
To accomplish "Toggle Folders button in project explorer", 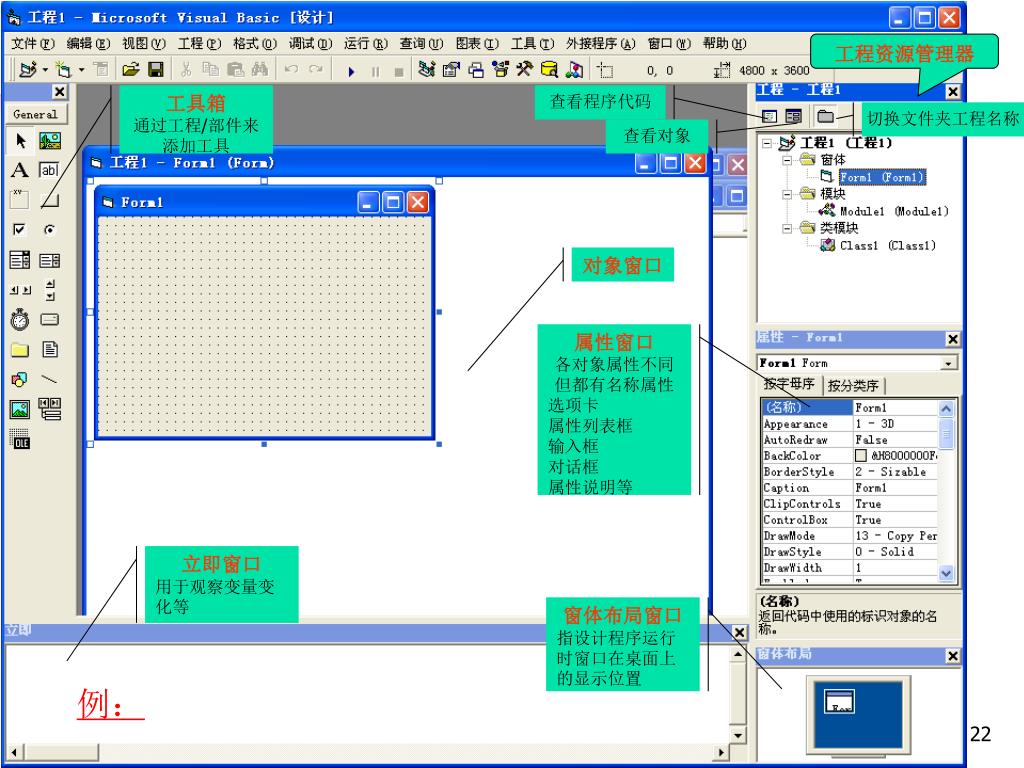I will (825, 116).
